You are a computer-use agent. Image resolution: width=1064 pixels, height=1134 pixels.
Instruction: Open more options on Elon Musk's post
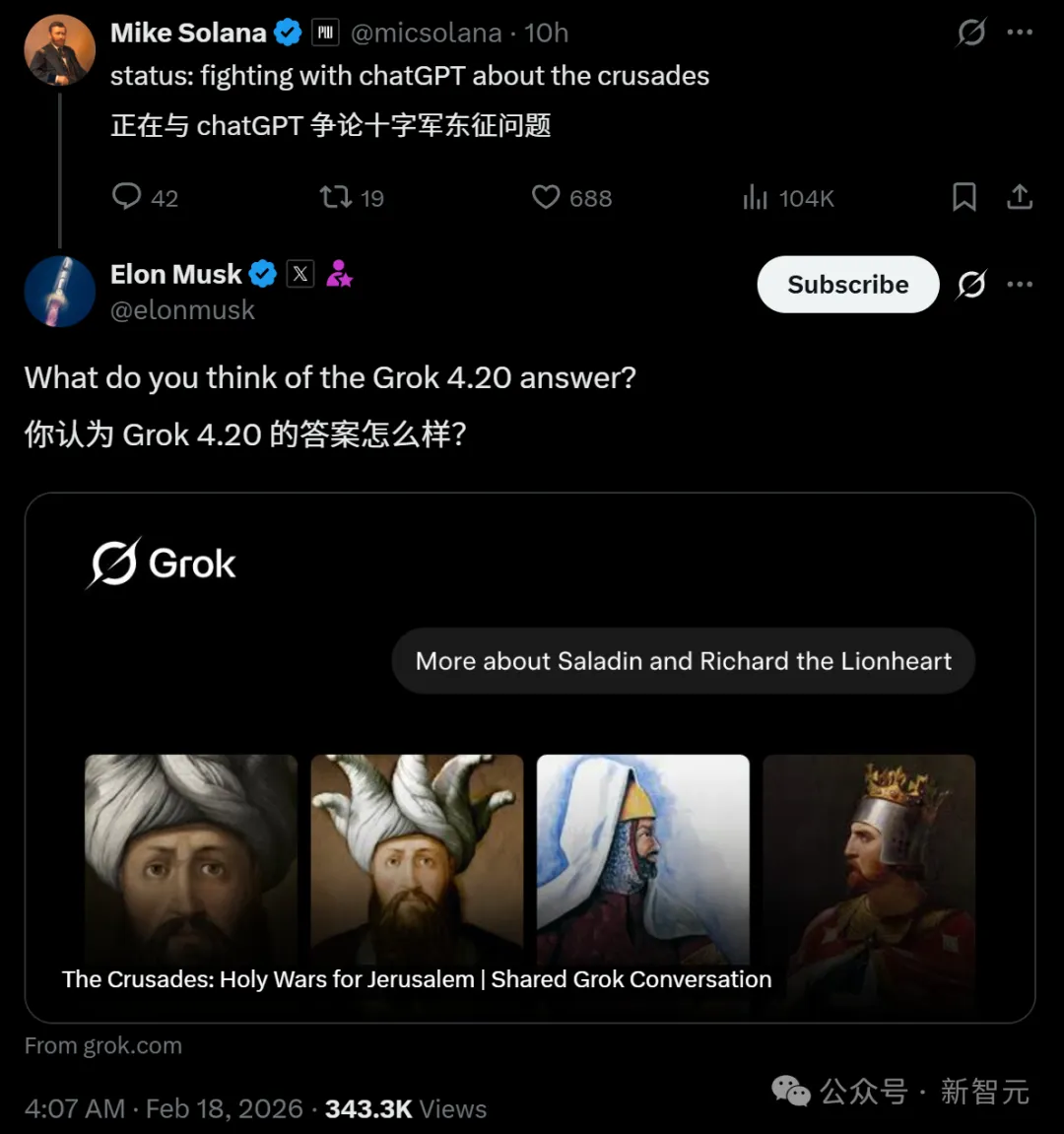1020,285
